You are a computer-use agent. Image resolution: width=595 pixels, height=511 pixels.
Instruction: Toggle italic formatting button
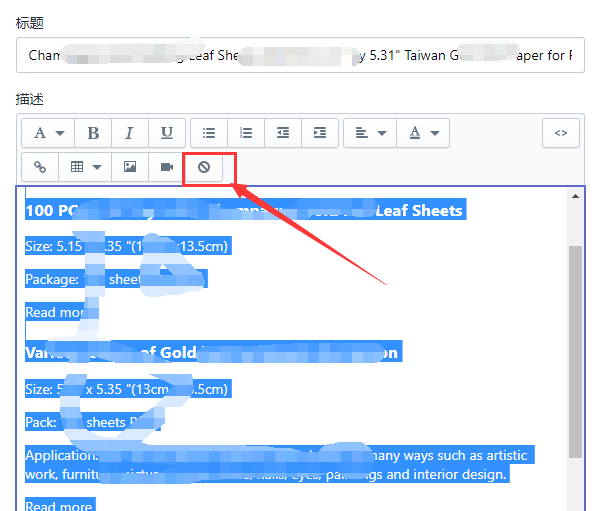click(130, 133)
